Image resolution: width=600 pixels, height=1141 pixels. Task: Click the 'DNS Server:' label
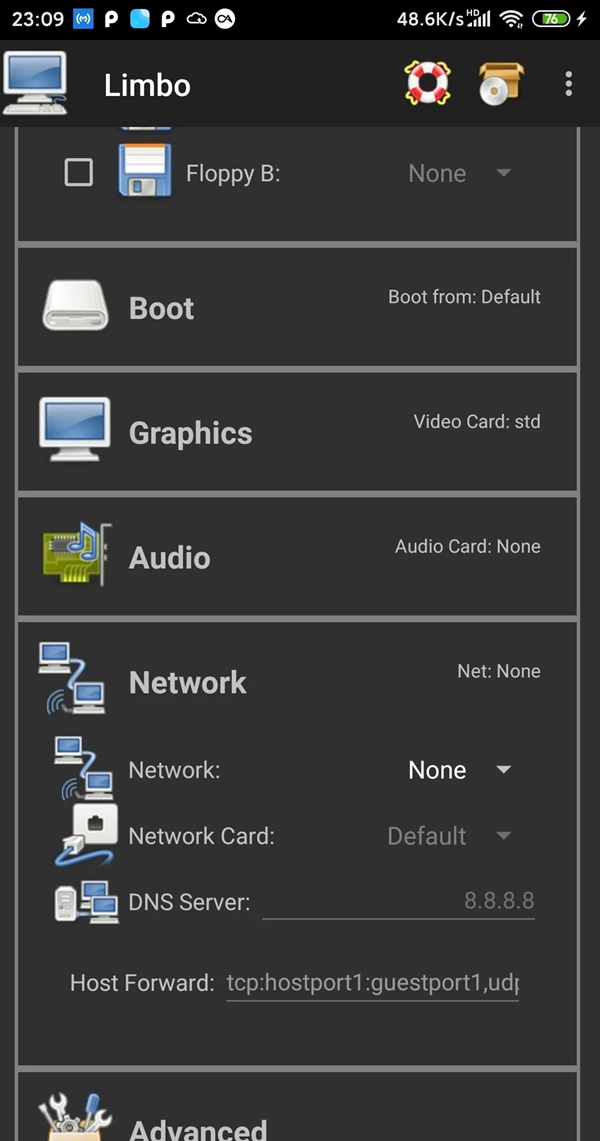189,903
